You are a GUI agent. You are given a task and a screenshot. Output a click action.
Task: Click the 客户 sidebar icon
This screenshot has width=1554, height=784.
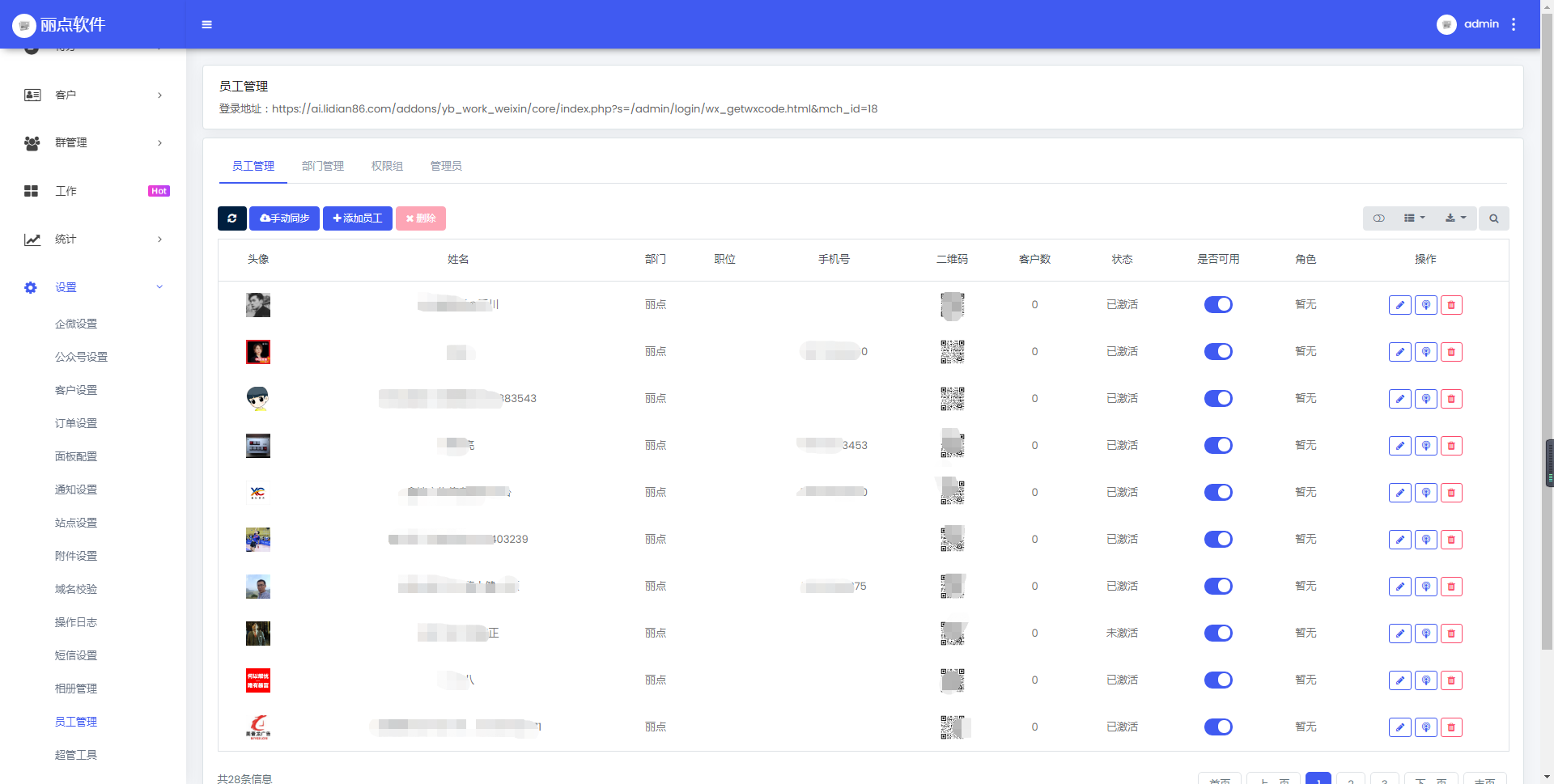point(32,95)
